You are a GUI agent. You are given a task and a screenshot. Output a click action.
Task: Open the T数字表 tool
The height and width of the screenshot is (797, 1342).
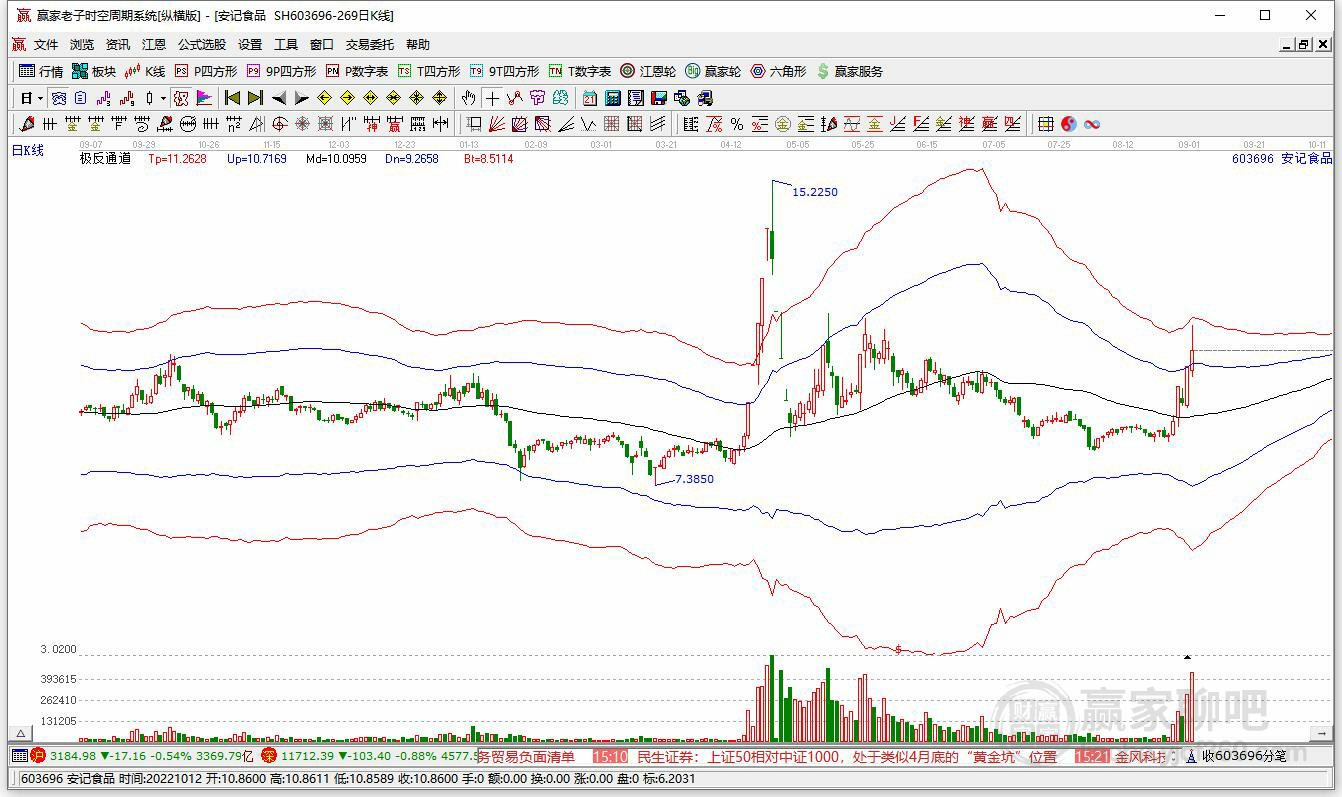(x=580, y=71)
